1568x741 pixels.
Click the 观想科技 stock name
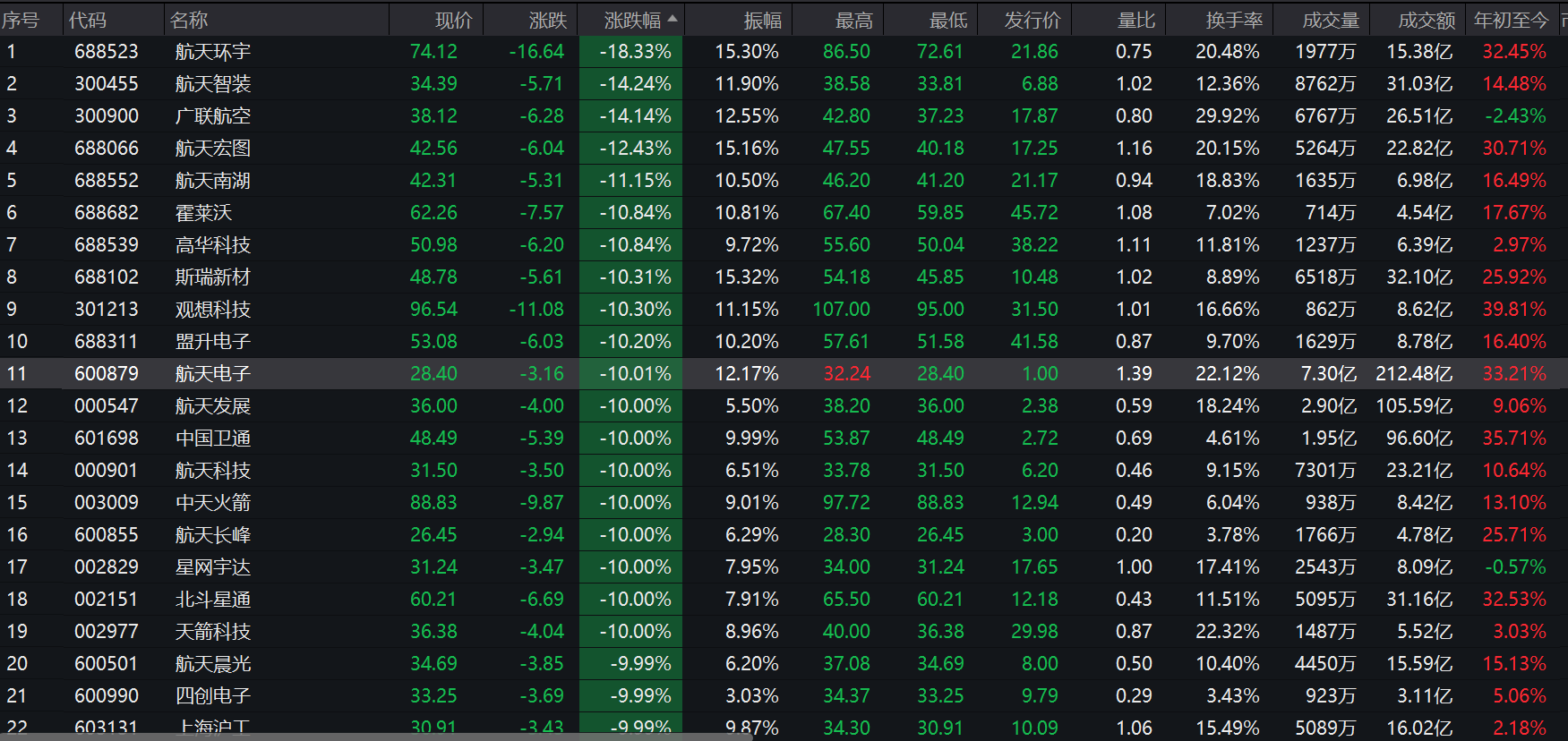tap(212, 310)
